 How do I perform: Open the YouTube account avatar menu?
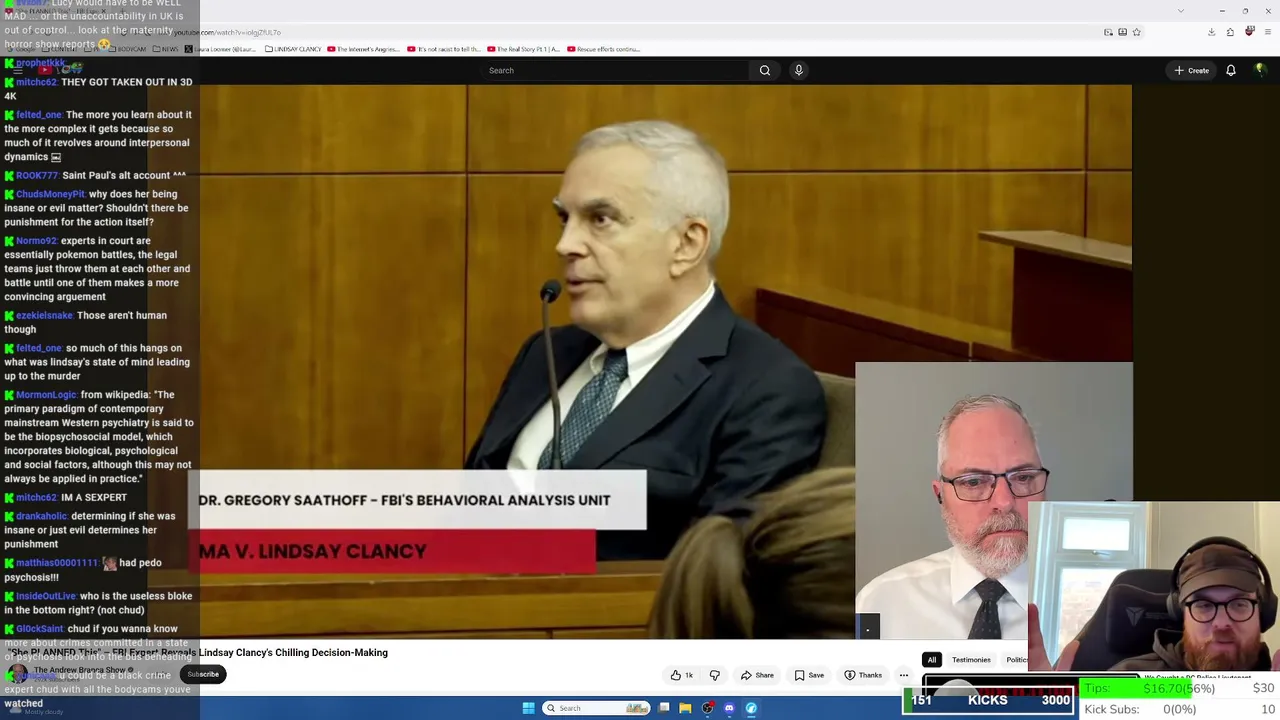[1260, 70]
